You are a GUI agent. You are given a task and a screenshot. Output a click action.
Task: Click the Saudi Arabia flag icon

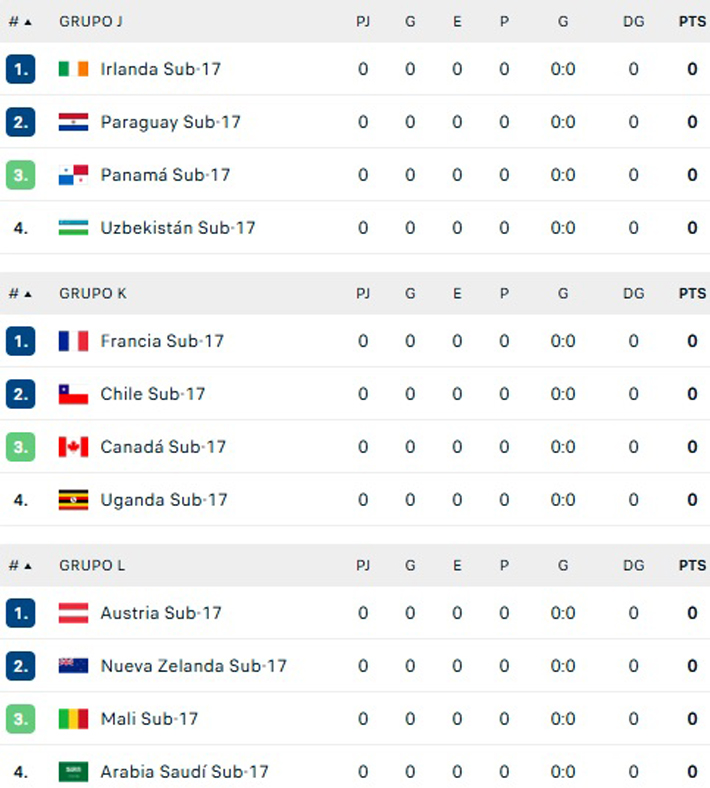[73, 772]
